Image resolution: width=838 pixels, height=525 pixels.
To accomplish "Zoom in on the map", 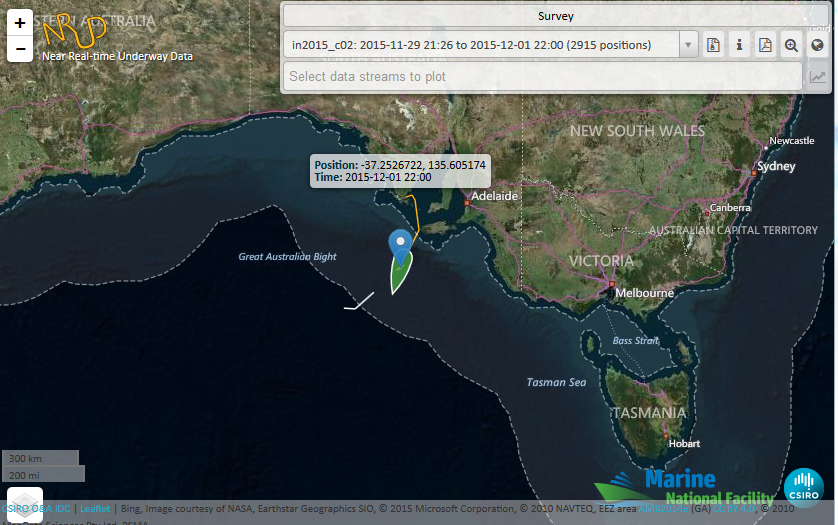I will (20, 22).
